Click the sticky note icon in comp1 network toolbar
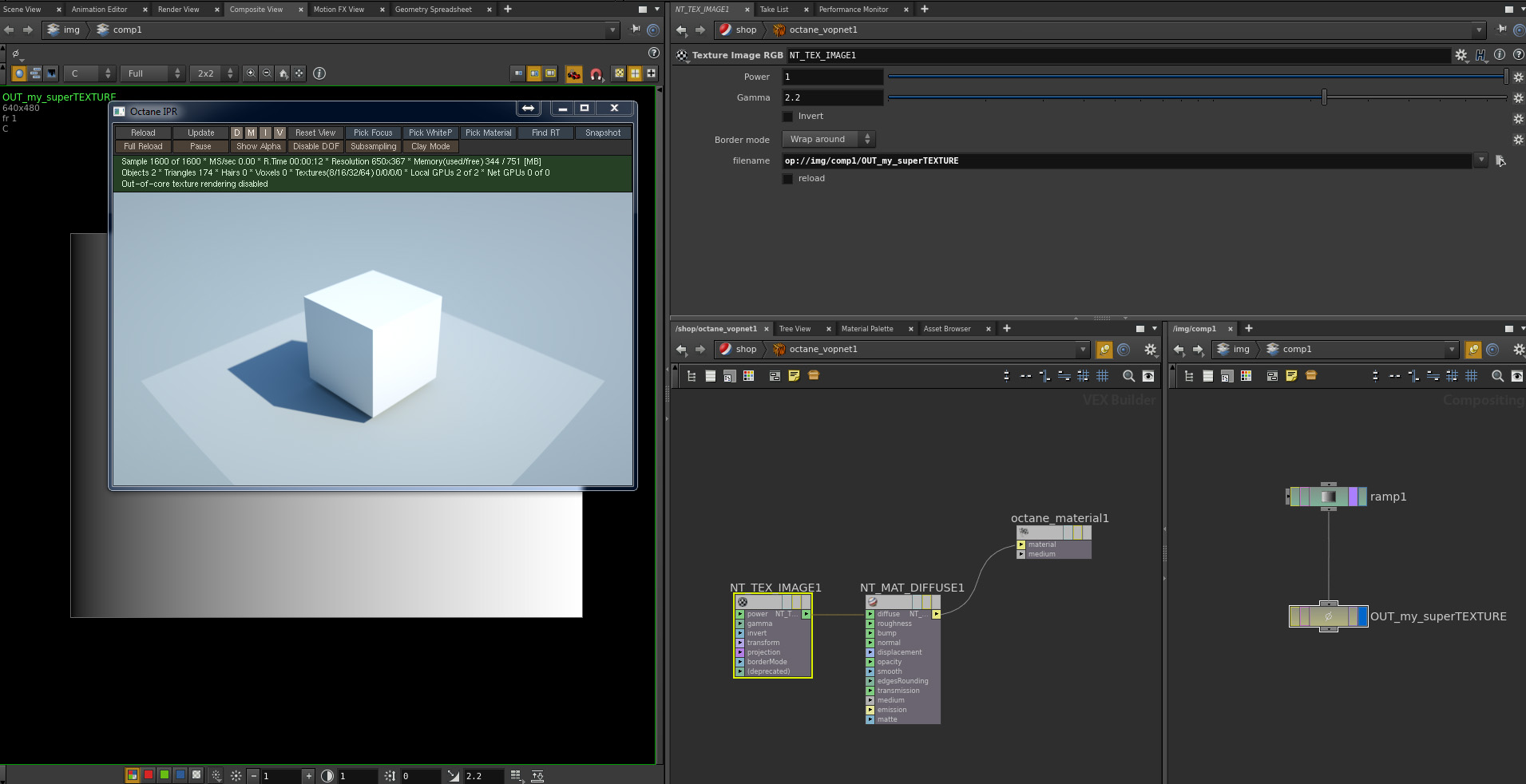The width and height of the screenshot is (1526, 784). click(1291, 376)
